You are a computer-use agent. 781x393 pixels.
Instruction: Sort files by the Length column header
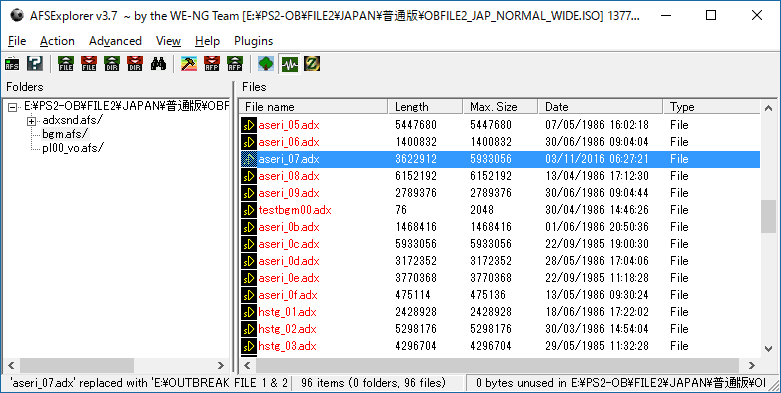[425, 107]
